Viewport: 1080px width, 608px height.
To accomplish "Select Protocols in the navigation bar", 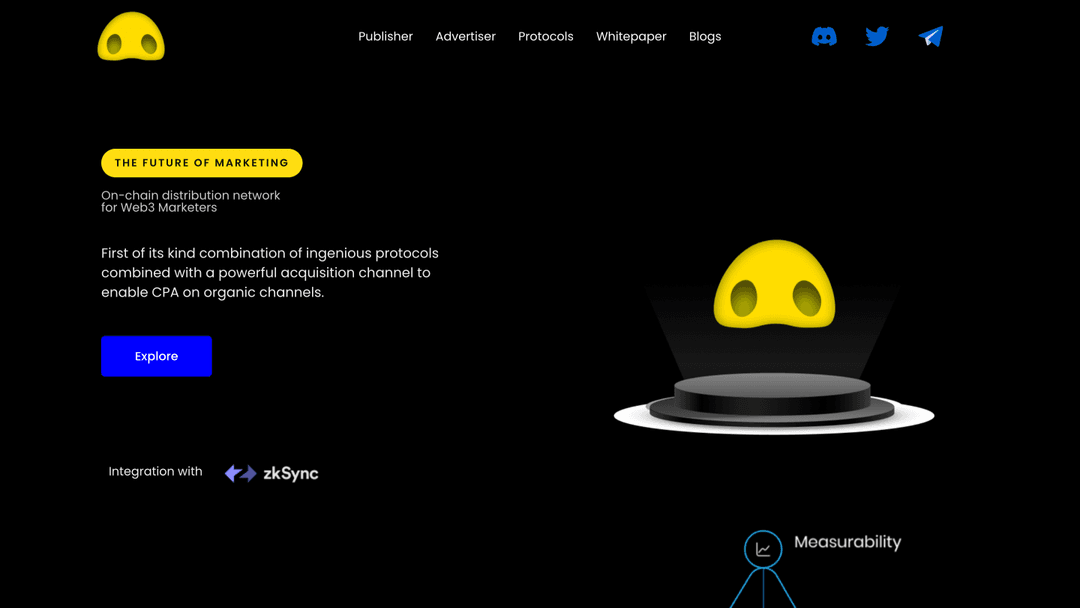I will point(545,37).
